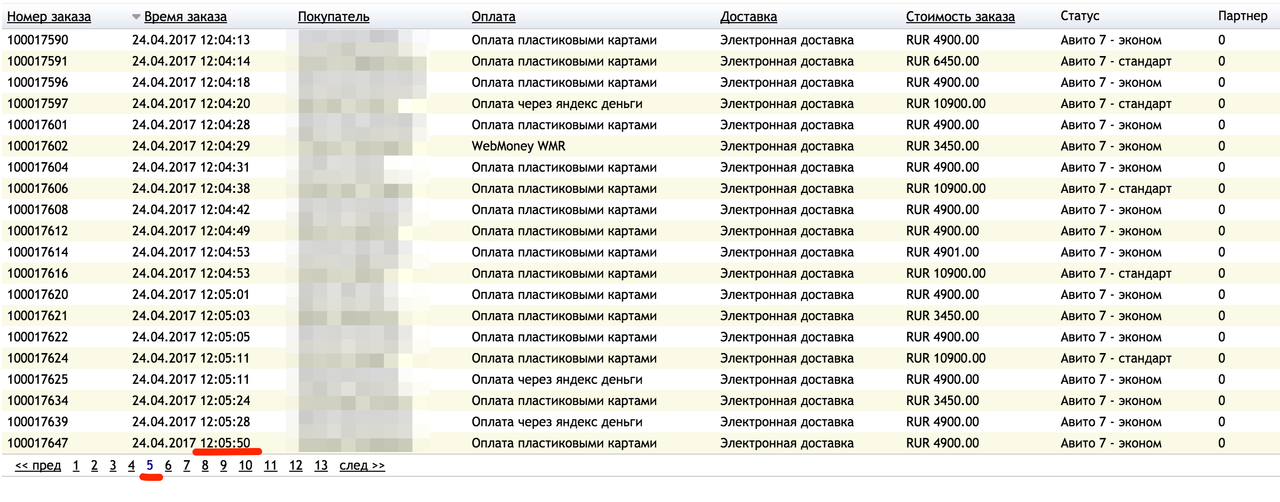Sort orders by Время заказа header

(185, 17)
